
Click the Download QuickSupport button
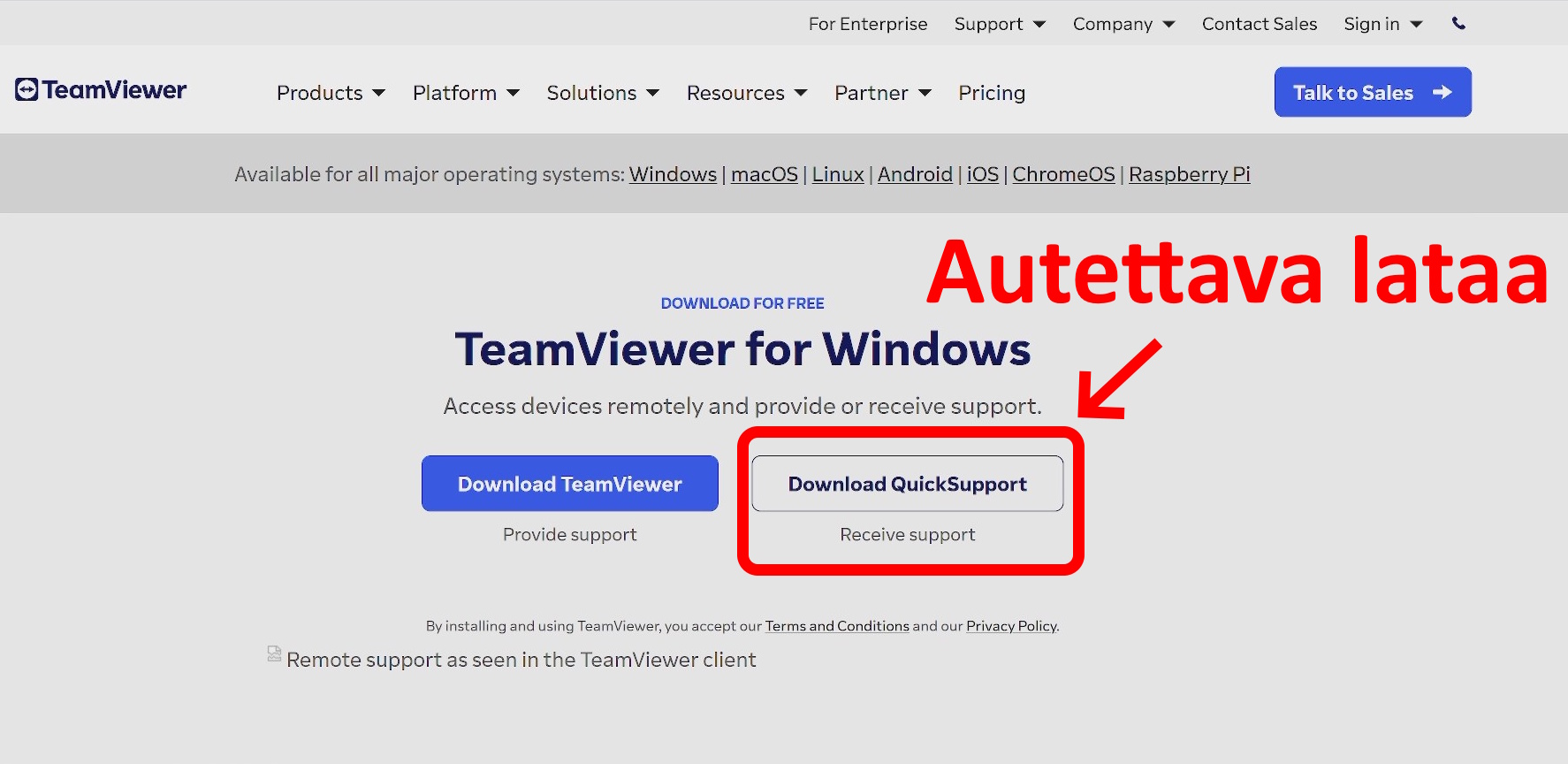907,484
